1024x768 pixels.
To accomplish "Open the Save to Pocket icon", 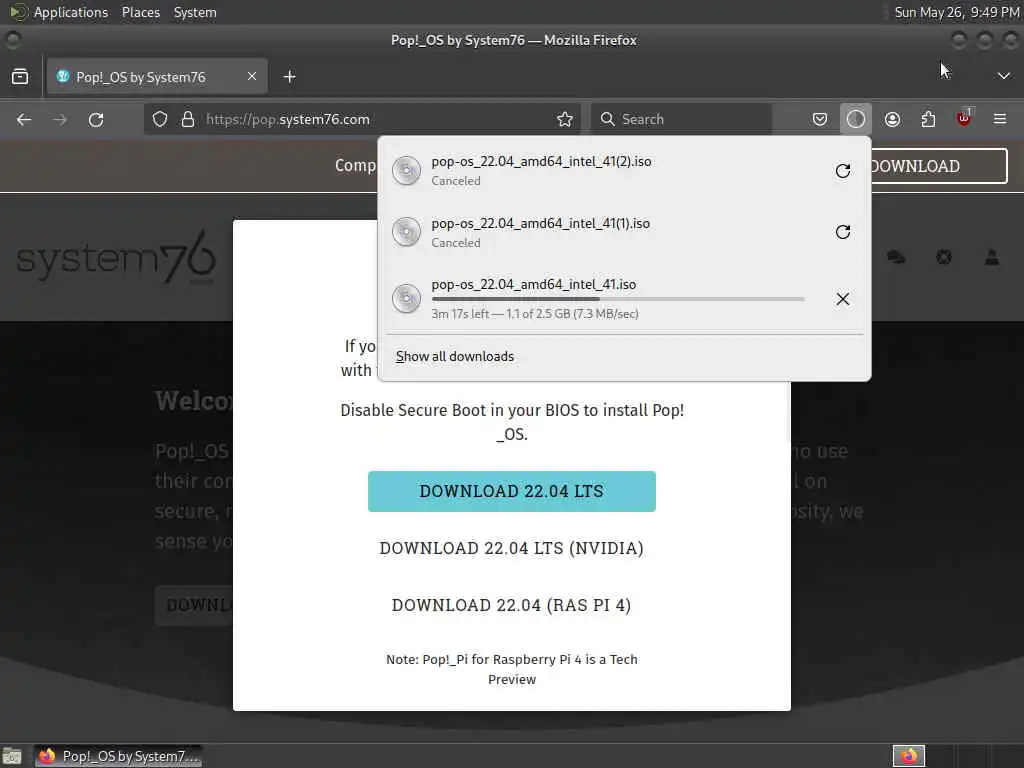I will (x=820, y=120).
